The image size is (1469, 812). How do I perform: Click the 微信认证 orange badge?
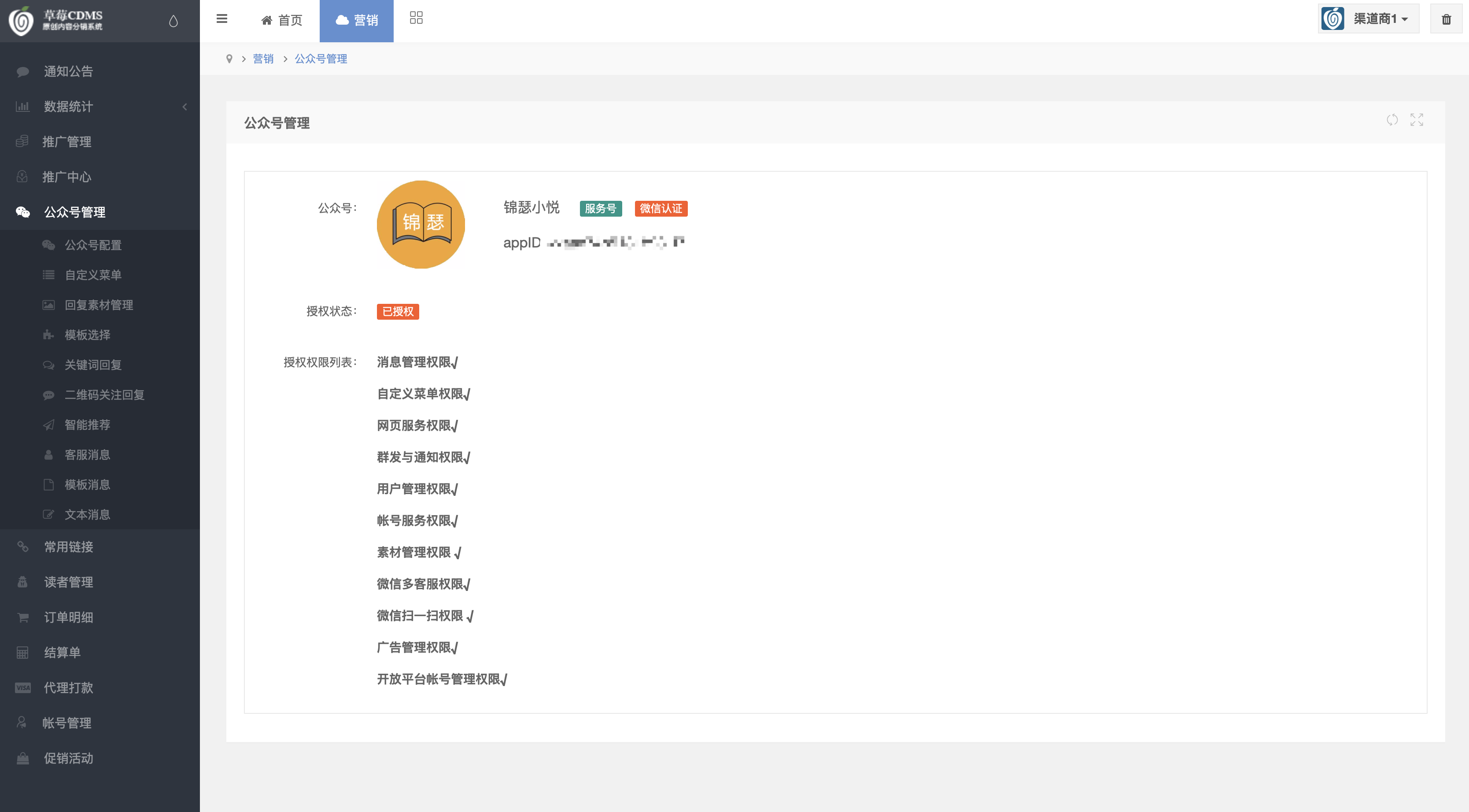(x=661, y=209)
